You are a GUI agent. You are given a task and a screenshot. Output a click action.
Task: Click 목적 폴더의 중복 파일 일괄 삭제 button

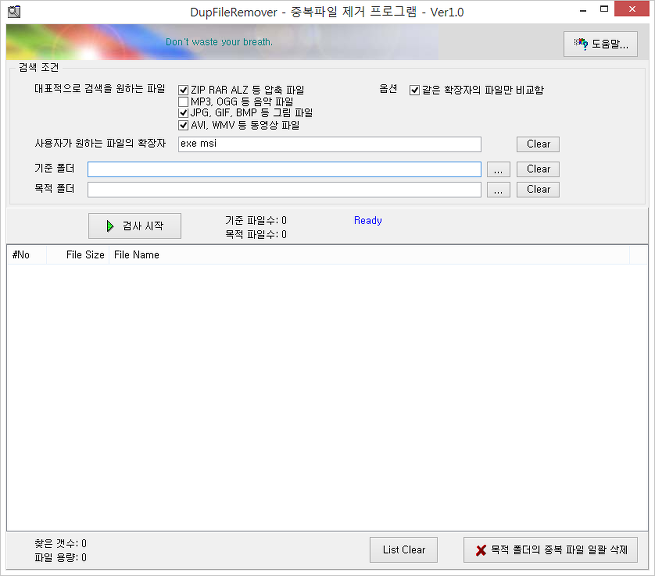point(551,550)
